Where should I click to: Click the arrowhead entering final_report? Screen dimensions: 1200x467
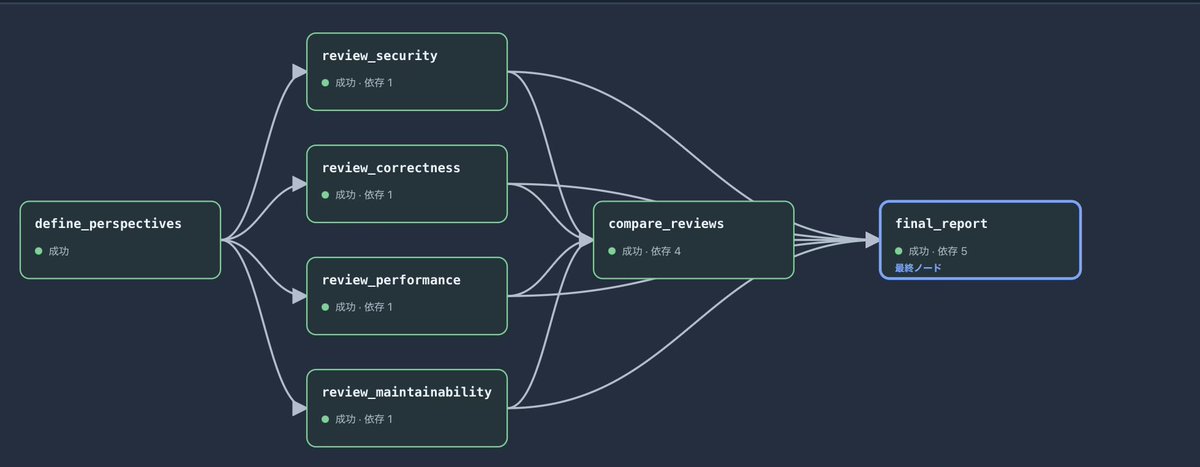pos(872,240)
